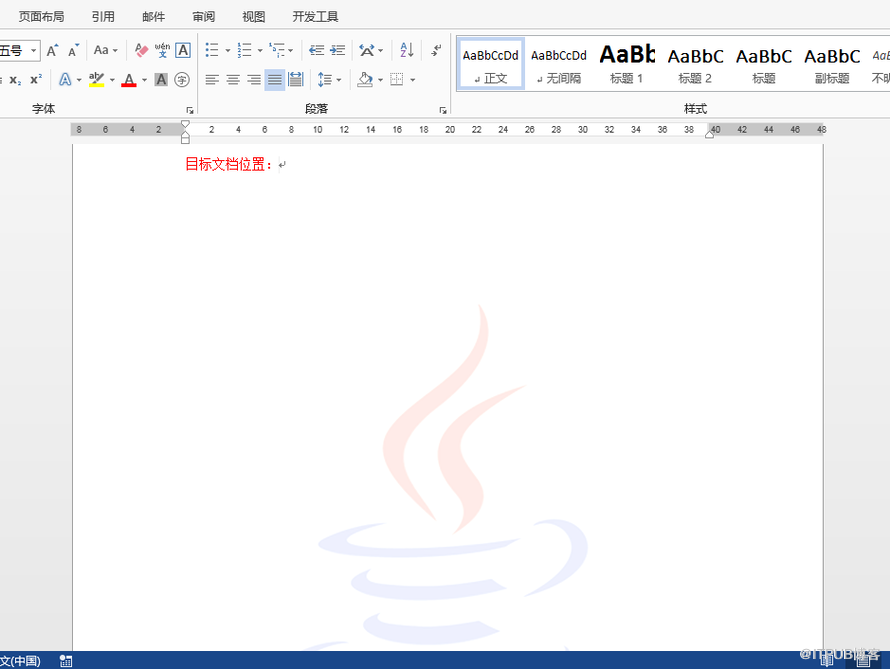Select the 无间隔 style
Image resolution: width=890 pixels, height=669 pixels.
click(x=559, y=64)
